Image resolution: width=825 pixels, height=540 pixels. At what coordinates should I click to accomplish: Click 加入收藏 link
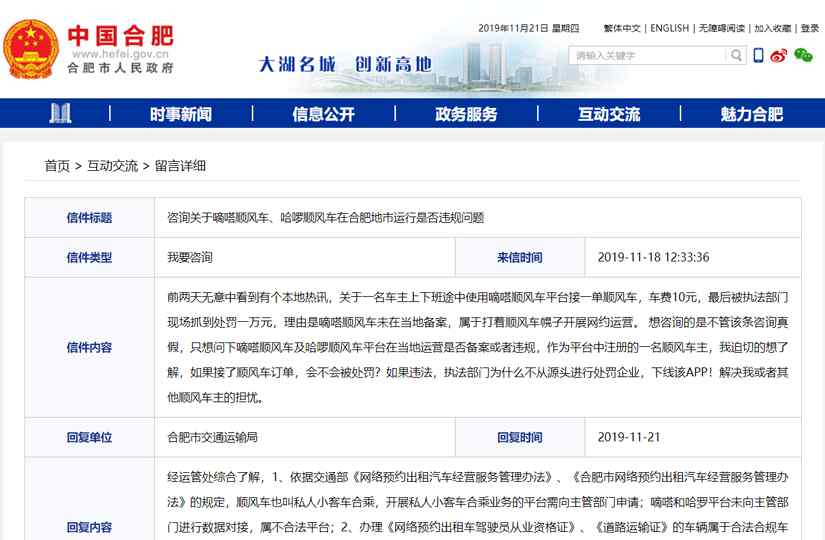pos(772,28)
